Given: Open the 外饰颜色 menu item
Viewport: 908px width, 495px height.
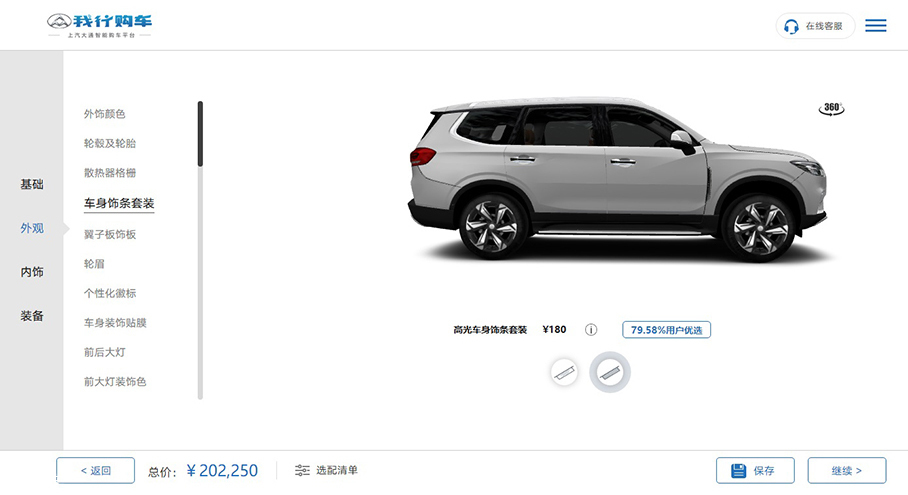Looking at the screenshot, I should pos(104,114).
